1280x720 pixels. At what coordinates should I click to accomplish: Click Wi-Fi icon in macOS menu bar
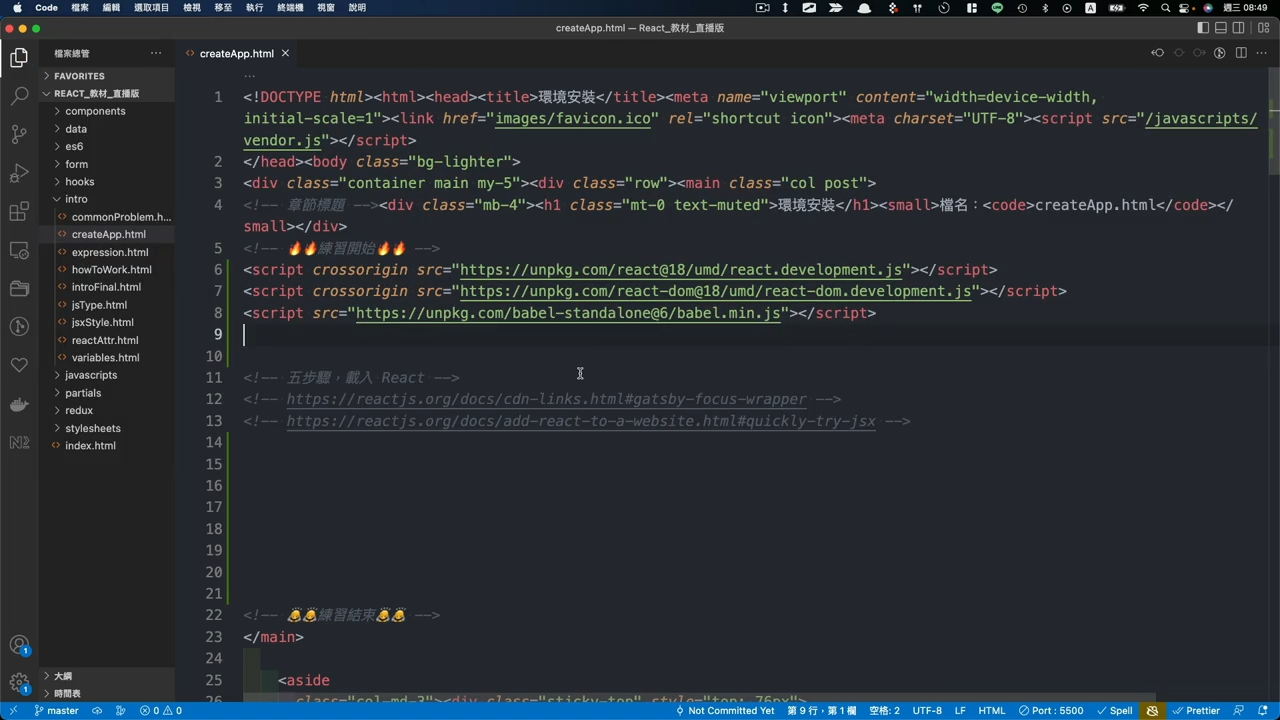pos(1143,8)
